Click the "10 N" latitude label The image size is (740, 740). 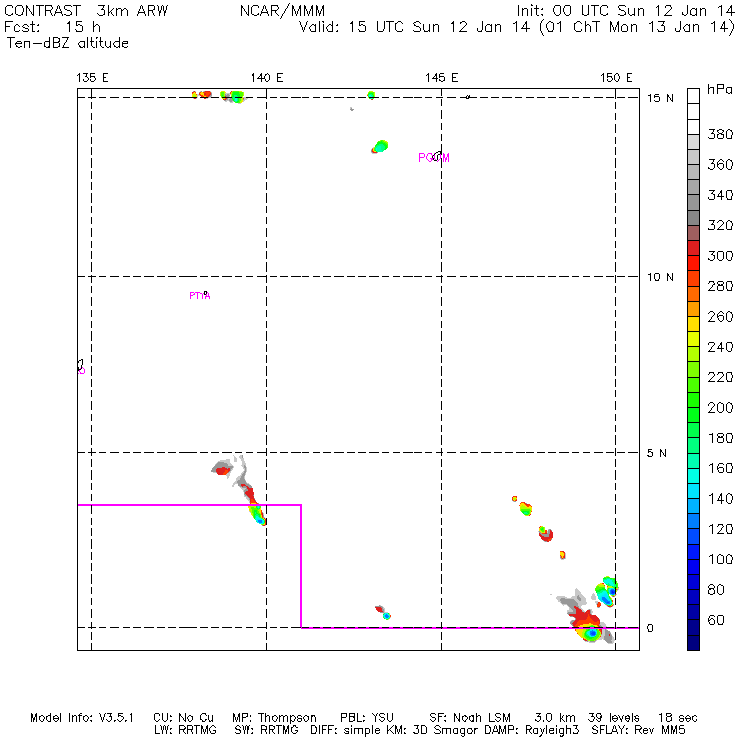tap(660, 277)
